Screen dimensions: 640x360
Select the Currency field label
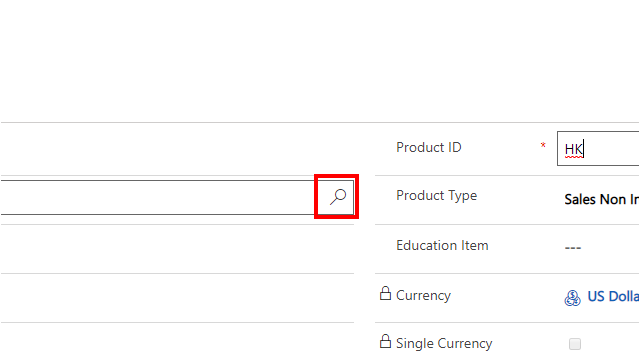[x=423, y=295]
